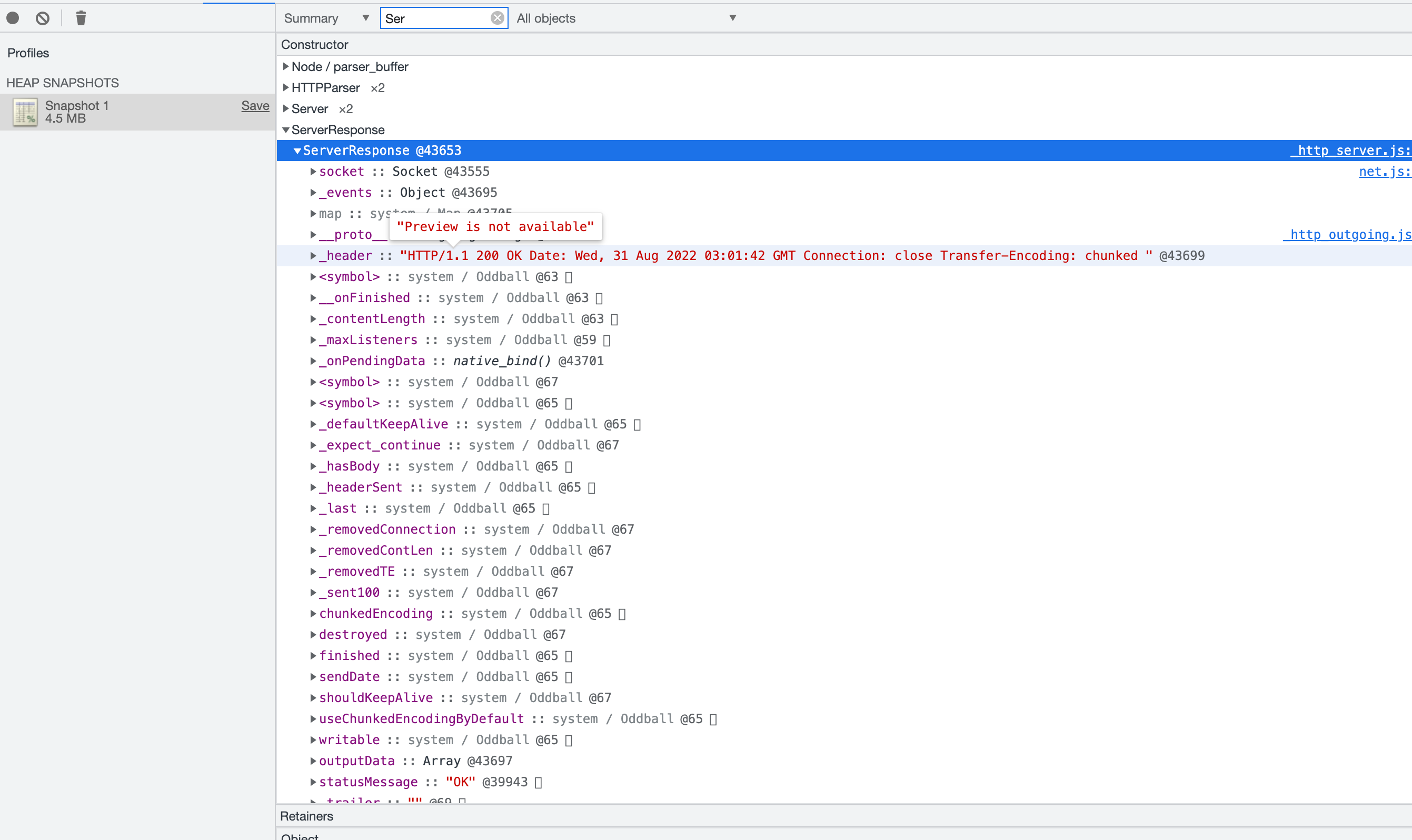1412x840 pixels.
Task: Expand the outputData Array entry
Action: pyautogui.click(x=313, y=761)
